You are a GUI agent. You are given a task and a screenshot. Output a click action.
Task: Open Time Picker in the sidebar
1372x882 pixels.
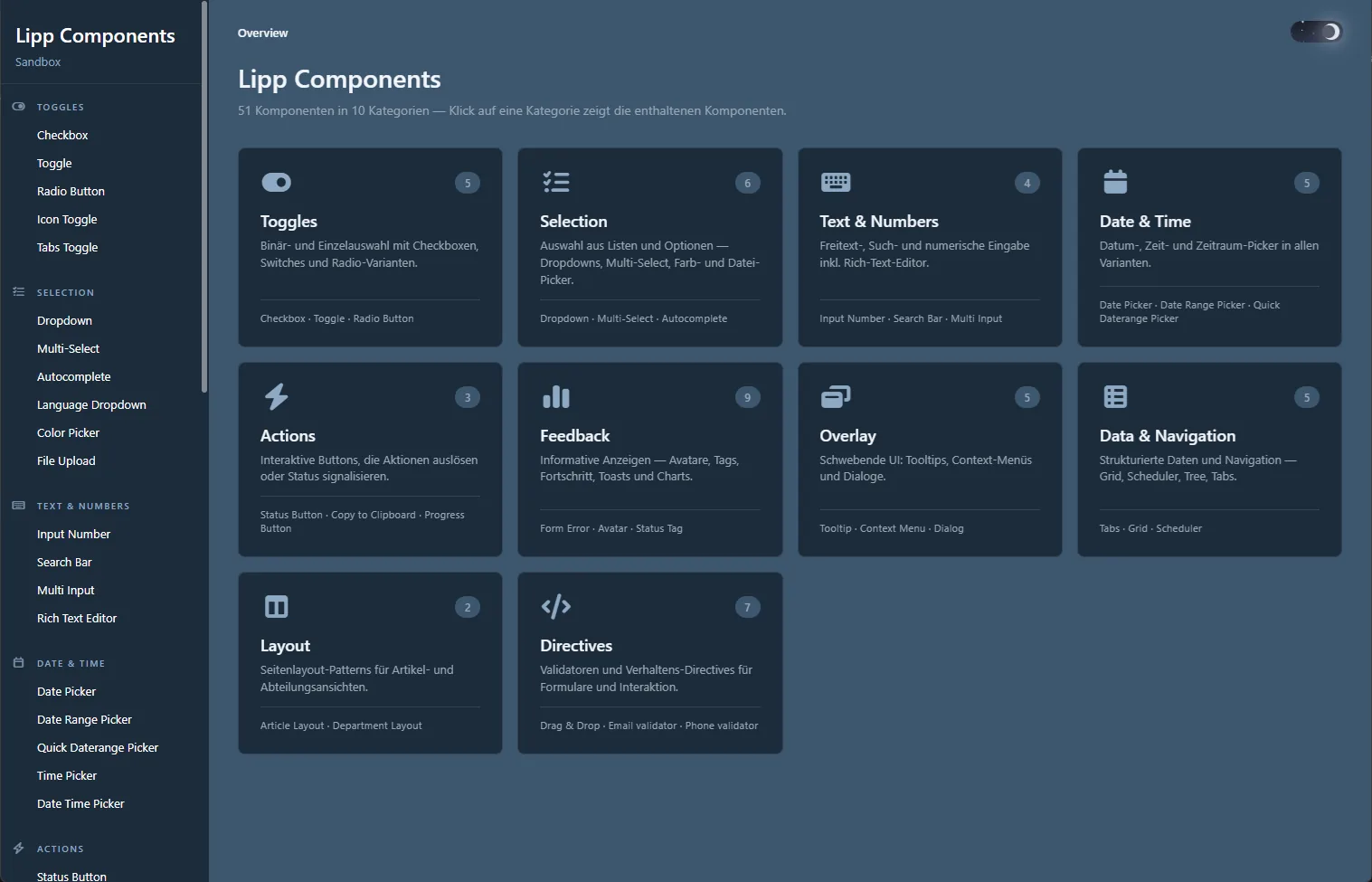pyautogui.click(x=67, y=775)
